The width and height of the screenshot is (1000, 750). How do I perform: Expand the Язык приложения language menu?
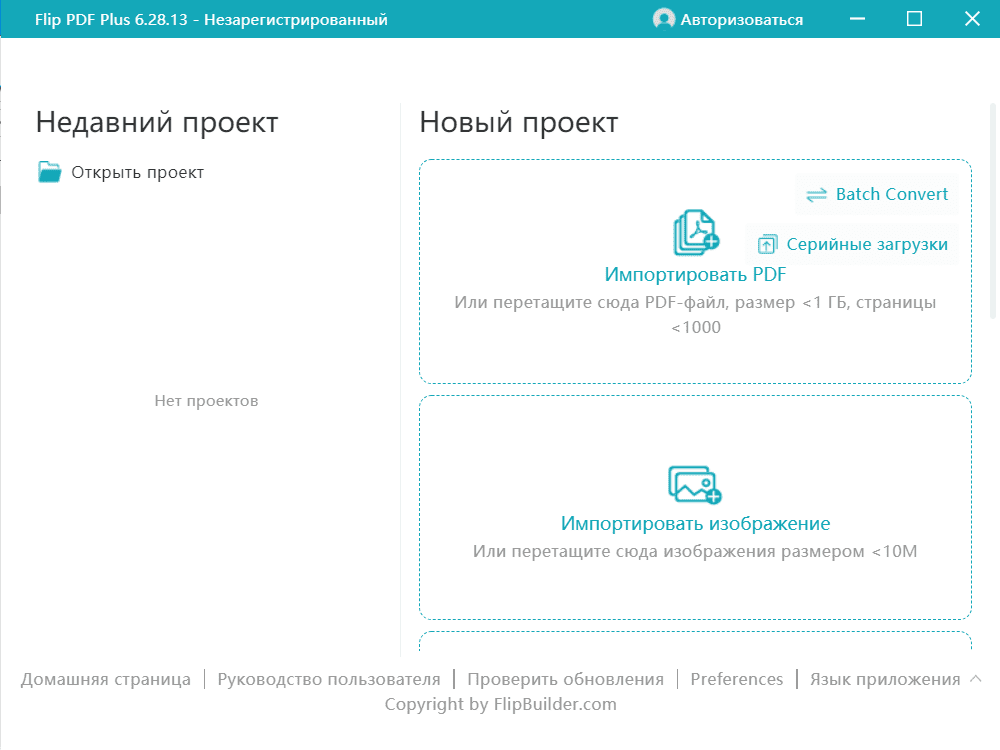click(885, 679)
